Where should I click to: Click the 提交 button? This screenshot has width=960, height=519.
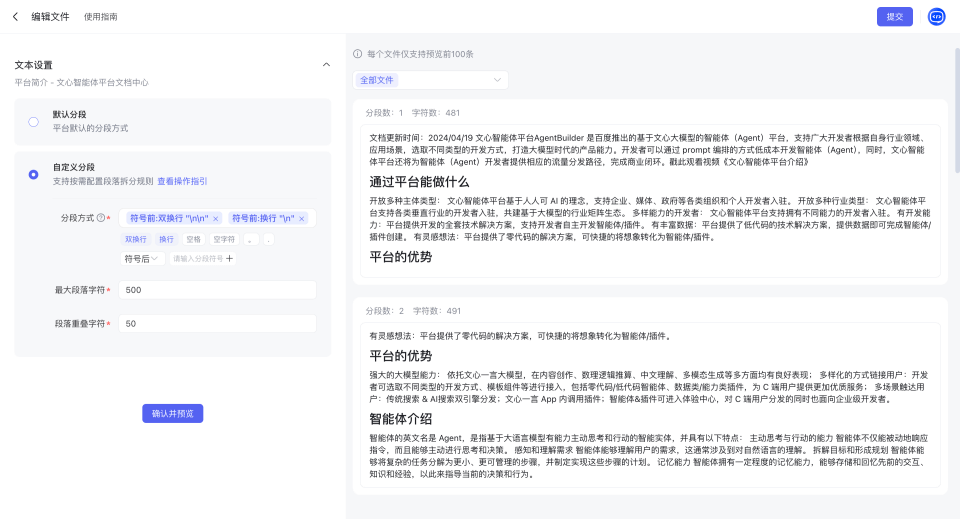[894, 17]
